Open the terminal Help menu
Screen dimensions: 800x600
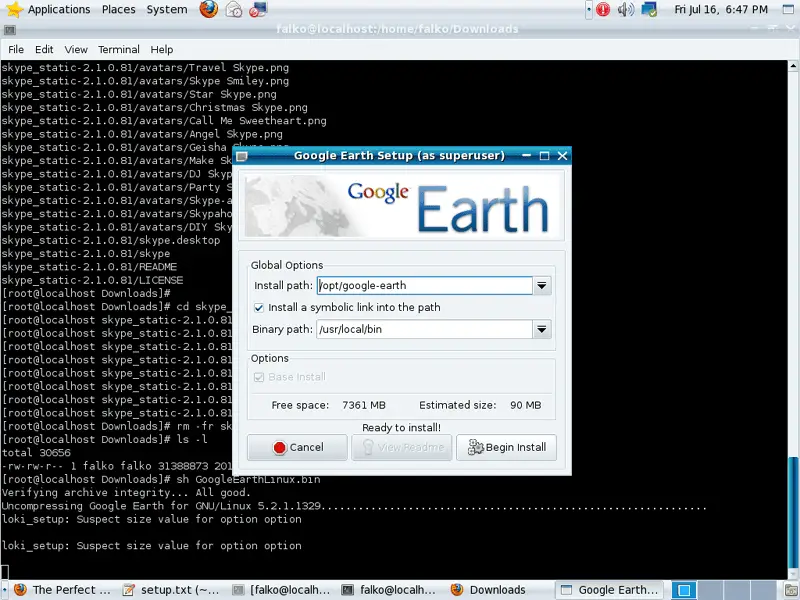[x=162, y=49]
